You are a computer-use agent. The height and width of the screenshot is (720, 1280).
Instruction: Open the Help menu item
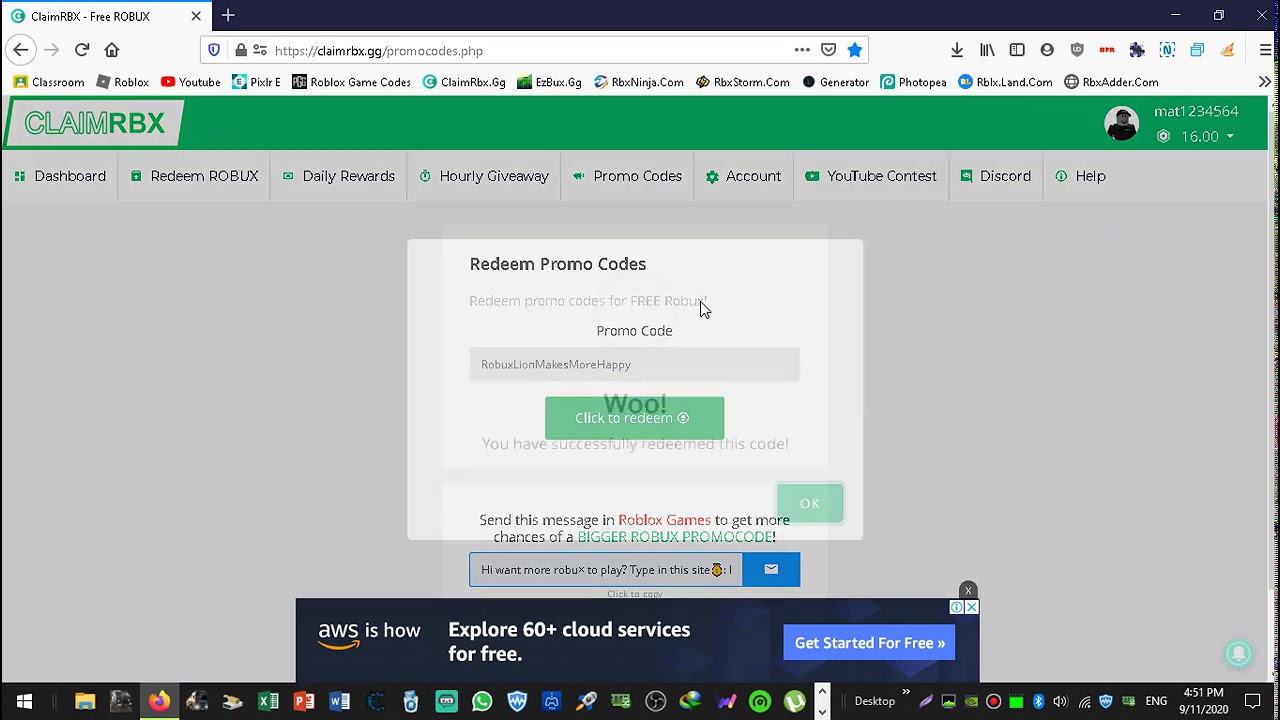click(x=1080, y=176)
